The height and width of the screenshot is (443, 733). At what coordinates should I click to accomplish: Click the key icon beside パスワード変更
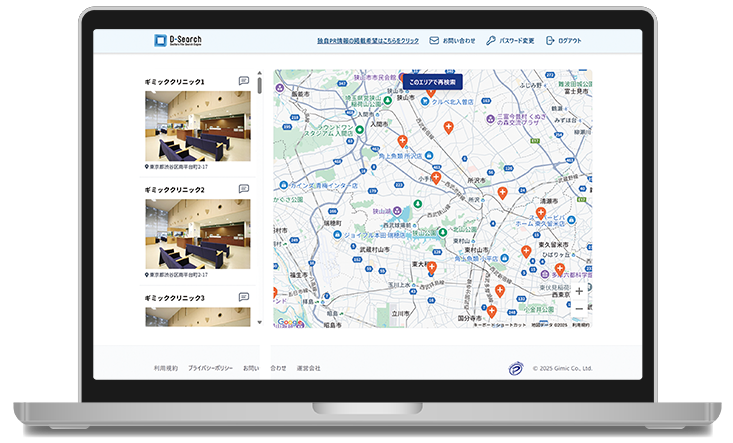[490, 41]
